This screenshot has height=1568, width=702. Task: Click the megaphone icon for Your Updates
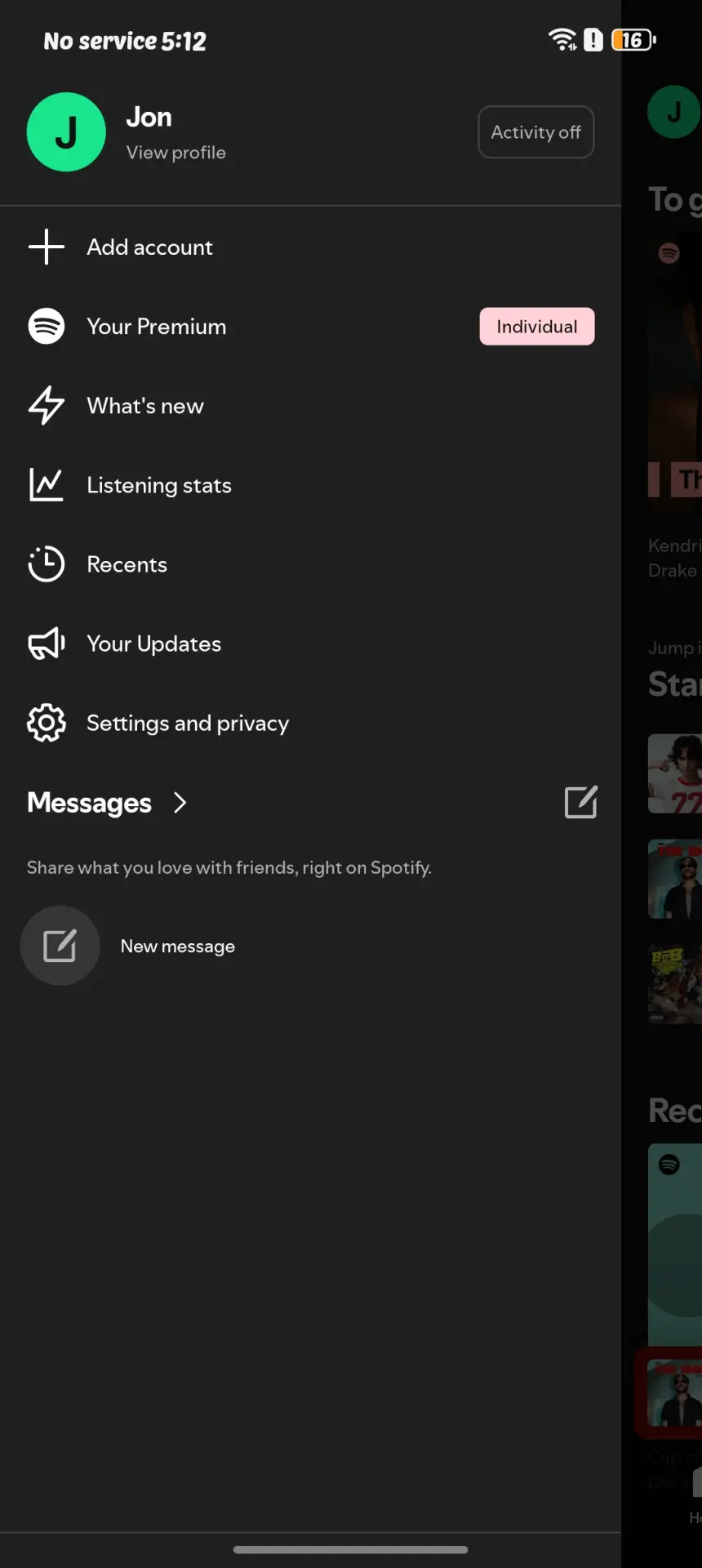(x=47, y=644)
